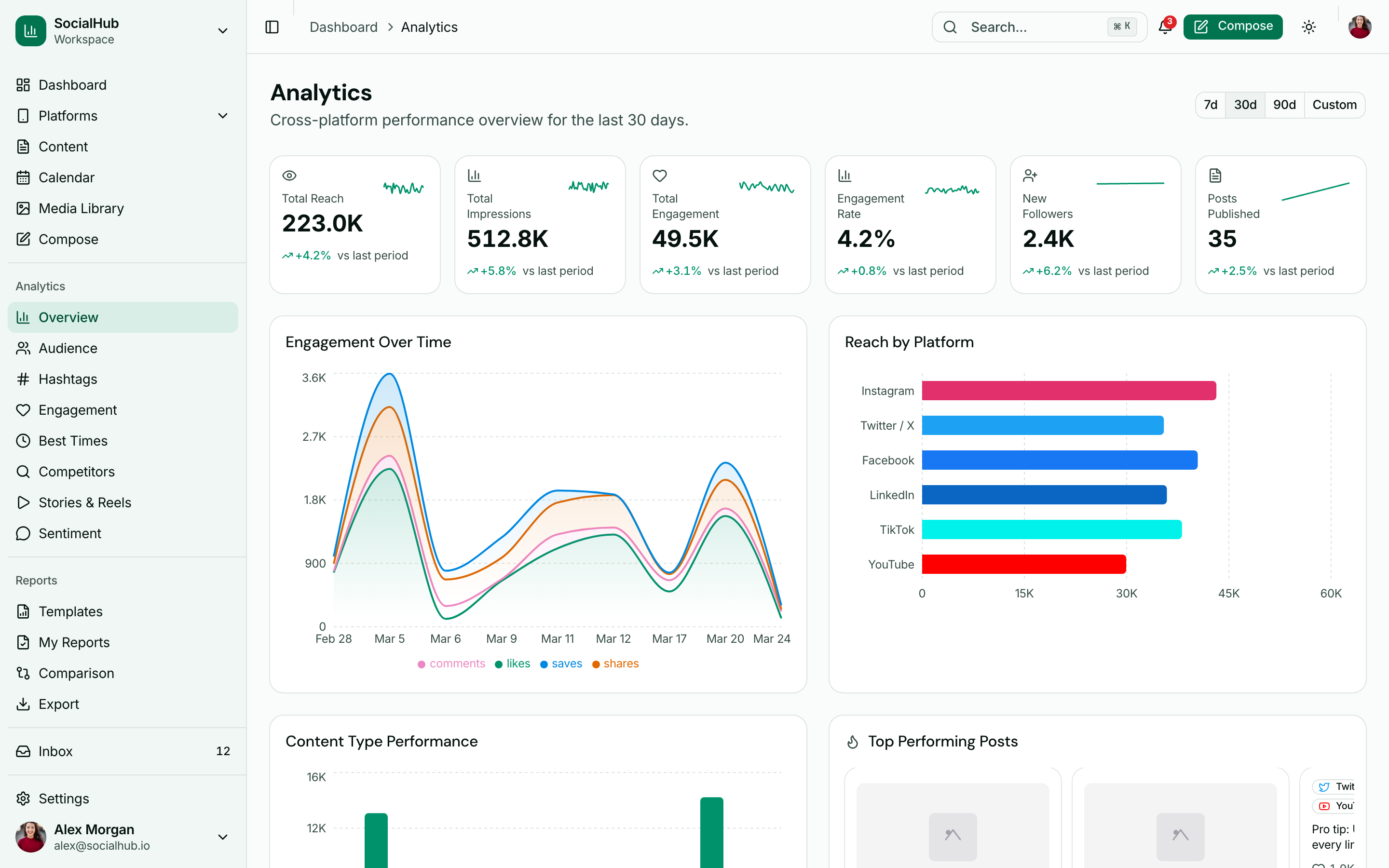Hide the saves series in Engagement legend
The height and width of the screenshot is (868, 1389).
tap(561, 663)
